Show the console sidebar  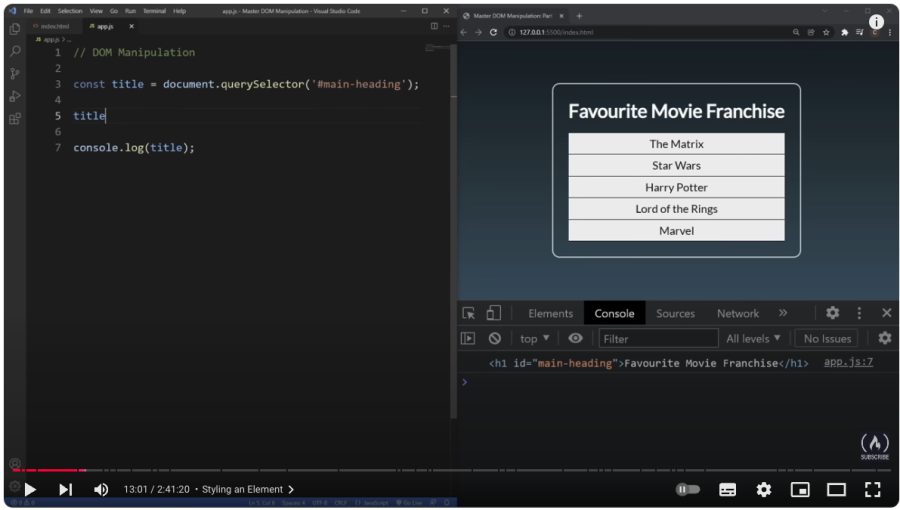click(x=468, y=338)
